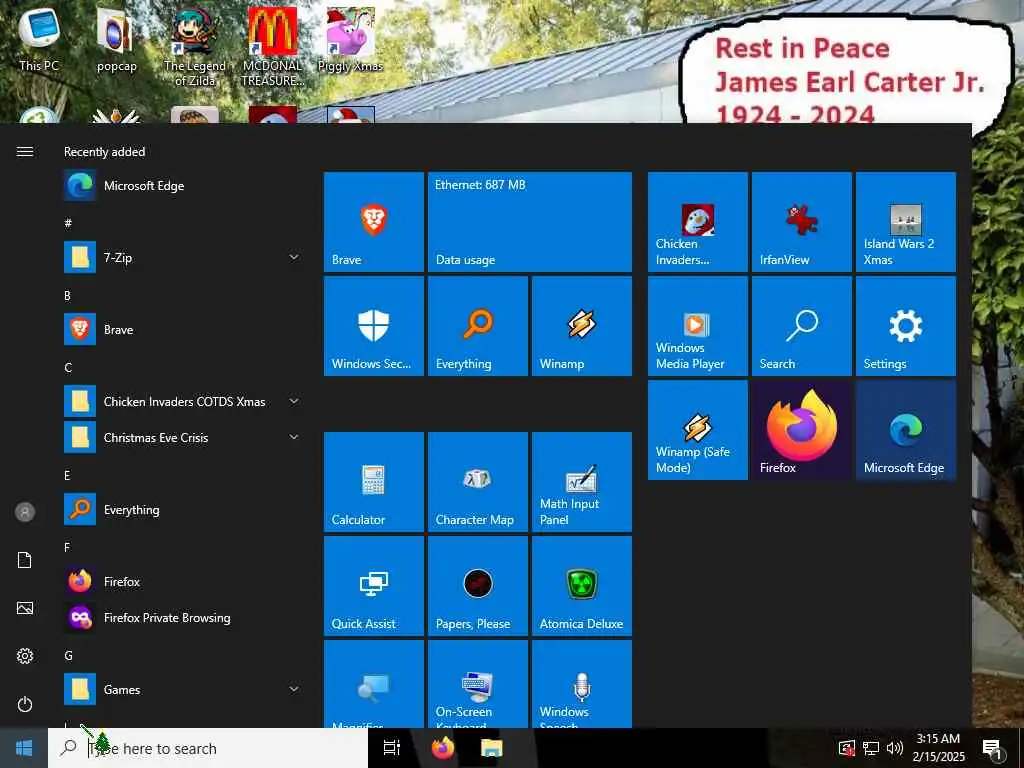The width and height of the screenshot is (1024, 768).
Task: Open the volume control tray icon
Action: [895, 748]
